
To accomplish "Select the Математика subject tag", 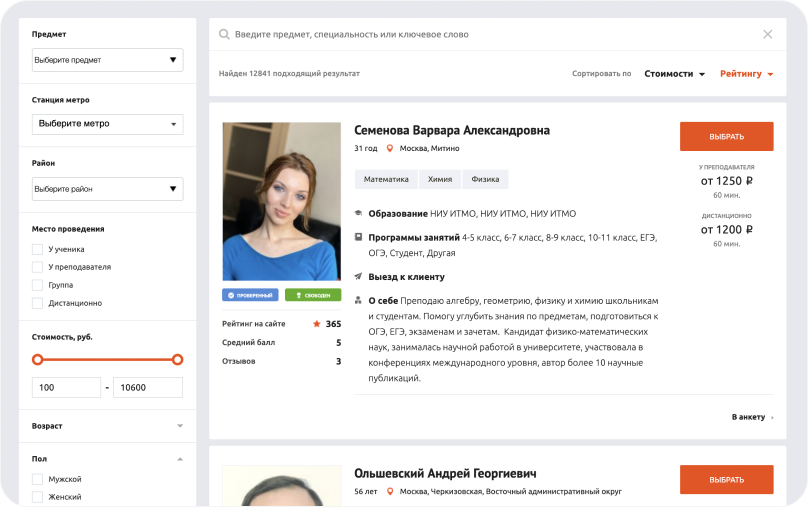I will (386, 179).
